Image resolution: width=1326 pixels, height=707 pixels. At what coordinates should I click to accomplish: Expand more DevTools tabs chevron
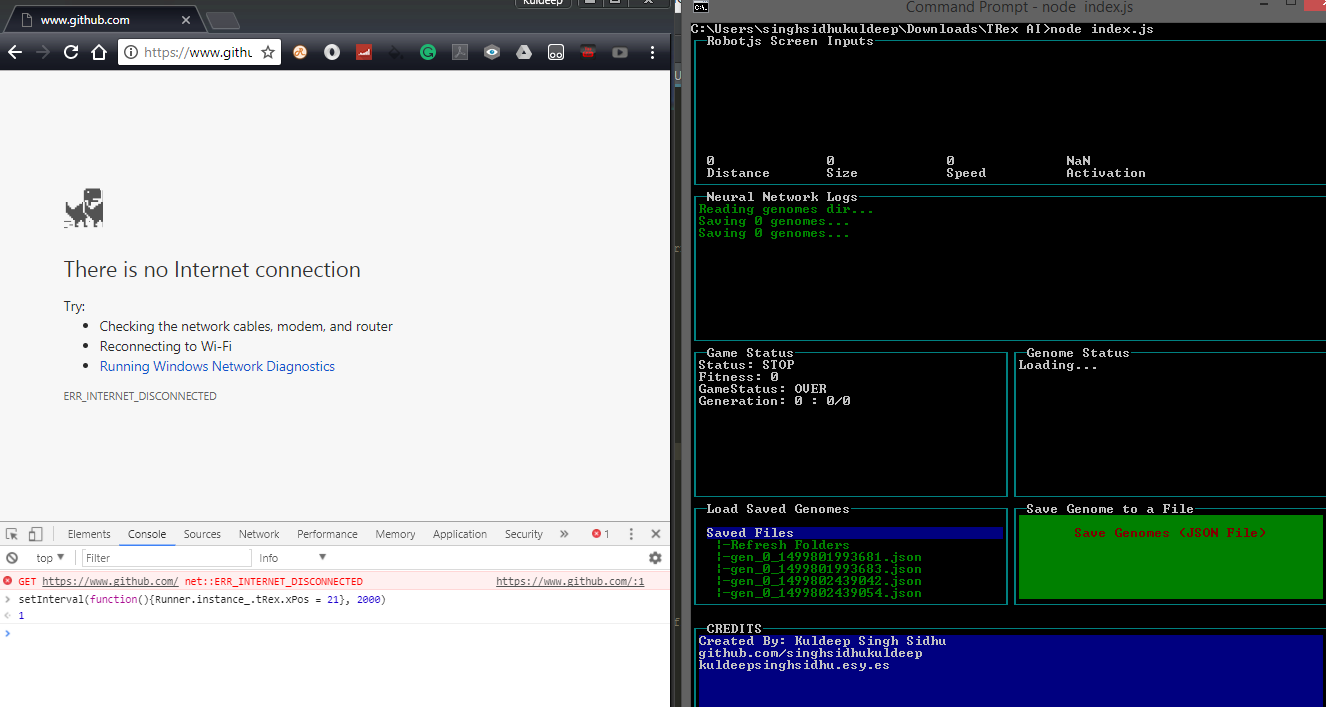pos(564,534)
